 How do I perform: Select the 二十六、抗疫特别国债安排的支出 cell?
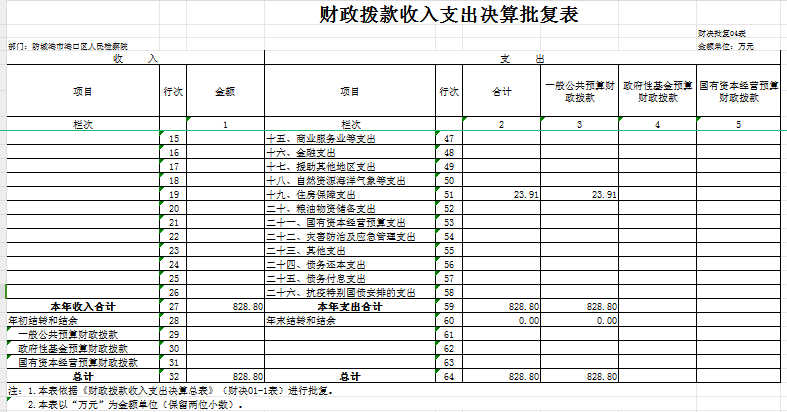[x=350, y=293]
